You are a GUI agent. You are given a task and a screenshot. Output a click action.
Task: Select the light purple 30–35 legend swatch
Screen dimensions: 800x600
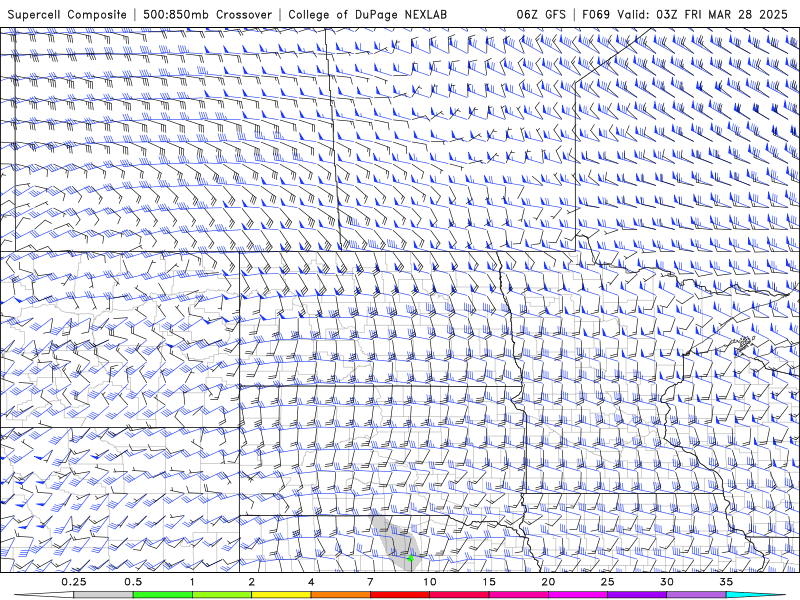(696, 595)
